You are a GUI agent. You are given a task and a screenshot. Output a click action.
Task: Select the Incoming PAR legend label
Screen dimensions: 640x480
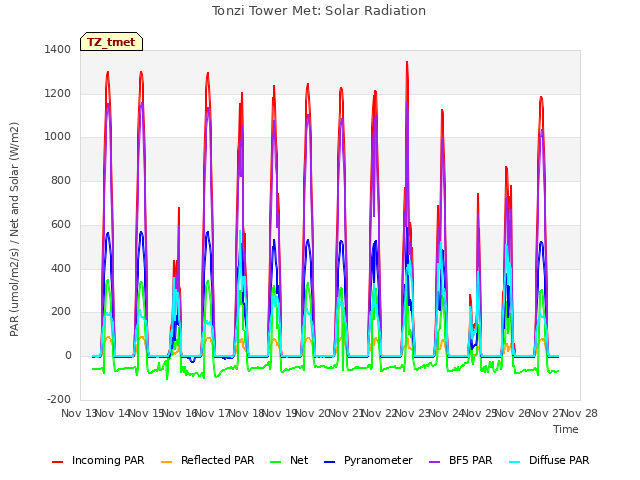click(108, 460)
